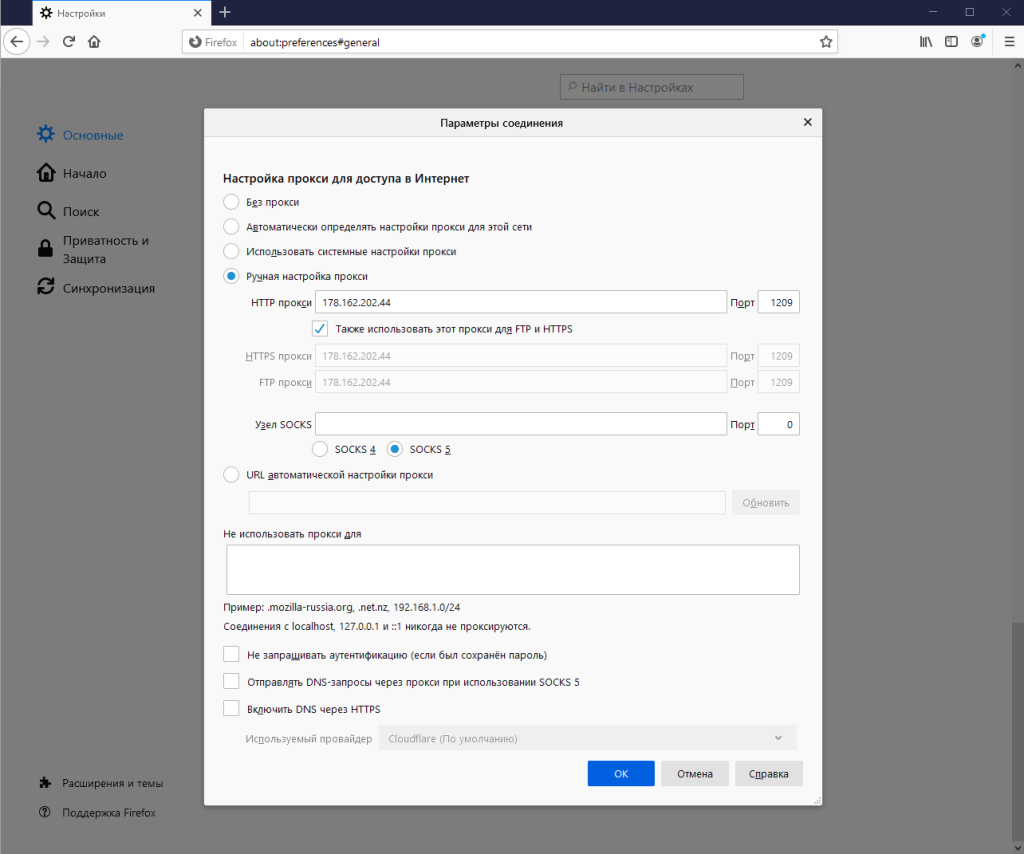Click the HTTP proxy address field
This screenshot has height=854, width=1024.
[520, 302]
